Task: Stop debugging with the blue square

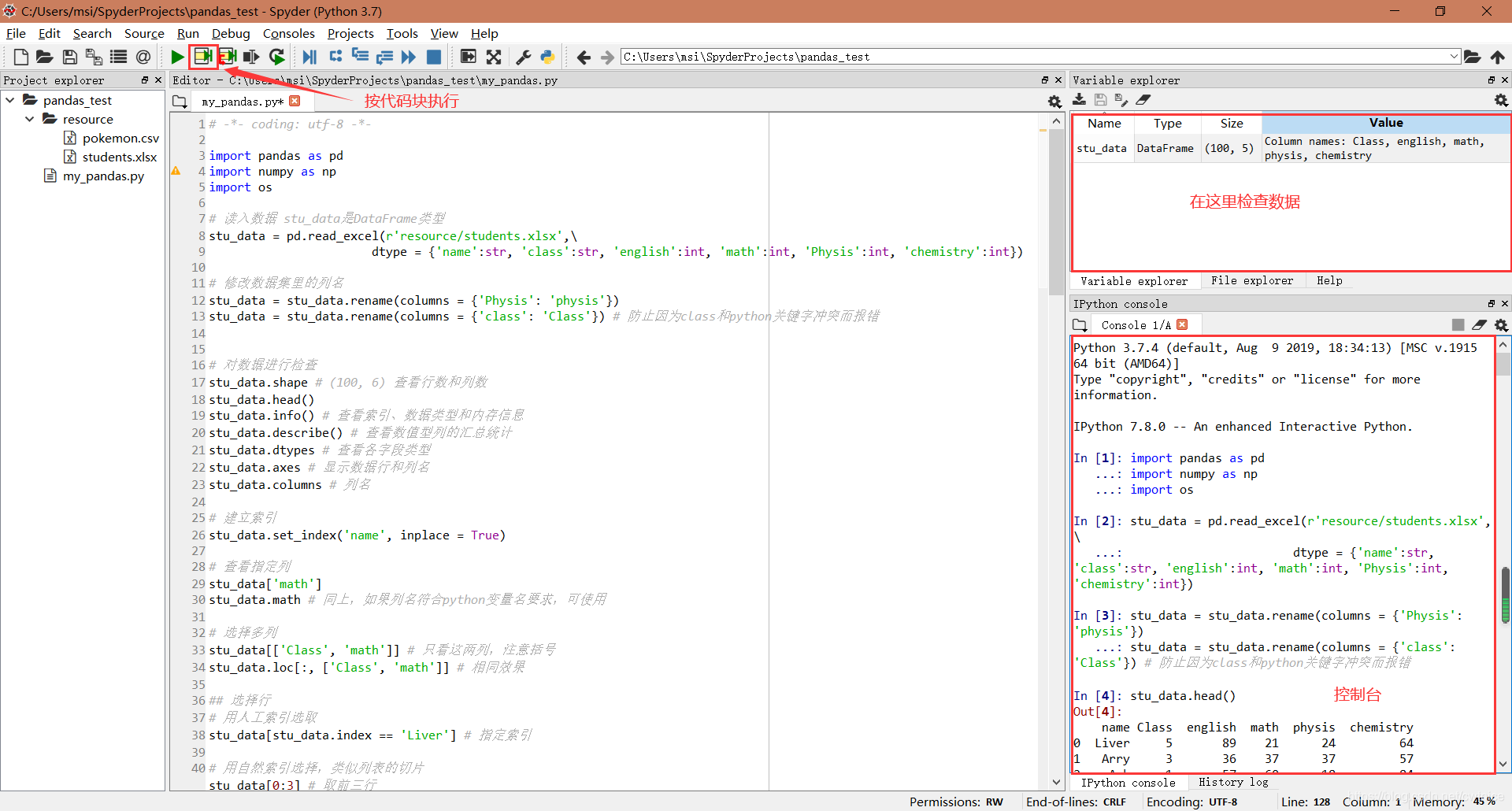Action: click(434, 57)
